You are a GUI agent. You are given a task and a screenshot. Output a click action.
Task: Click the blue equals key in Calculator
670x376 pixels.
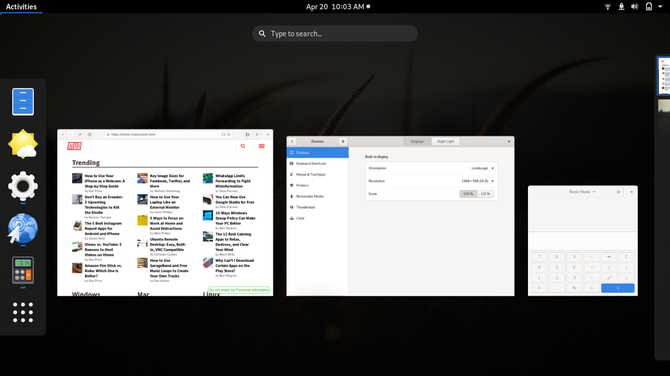(x=617, y=288)
